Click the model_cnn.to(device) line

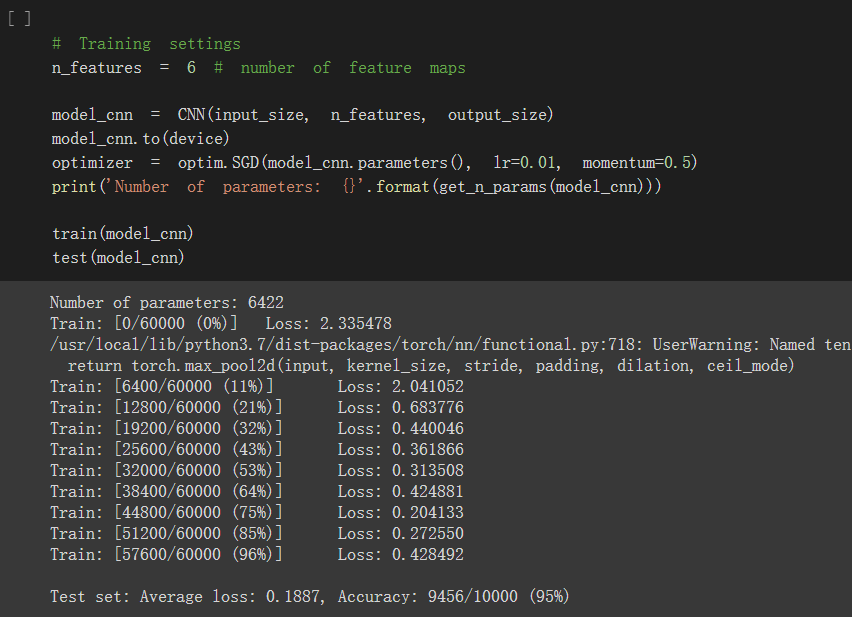click(140, 138)
